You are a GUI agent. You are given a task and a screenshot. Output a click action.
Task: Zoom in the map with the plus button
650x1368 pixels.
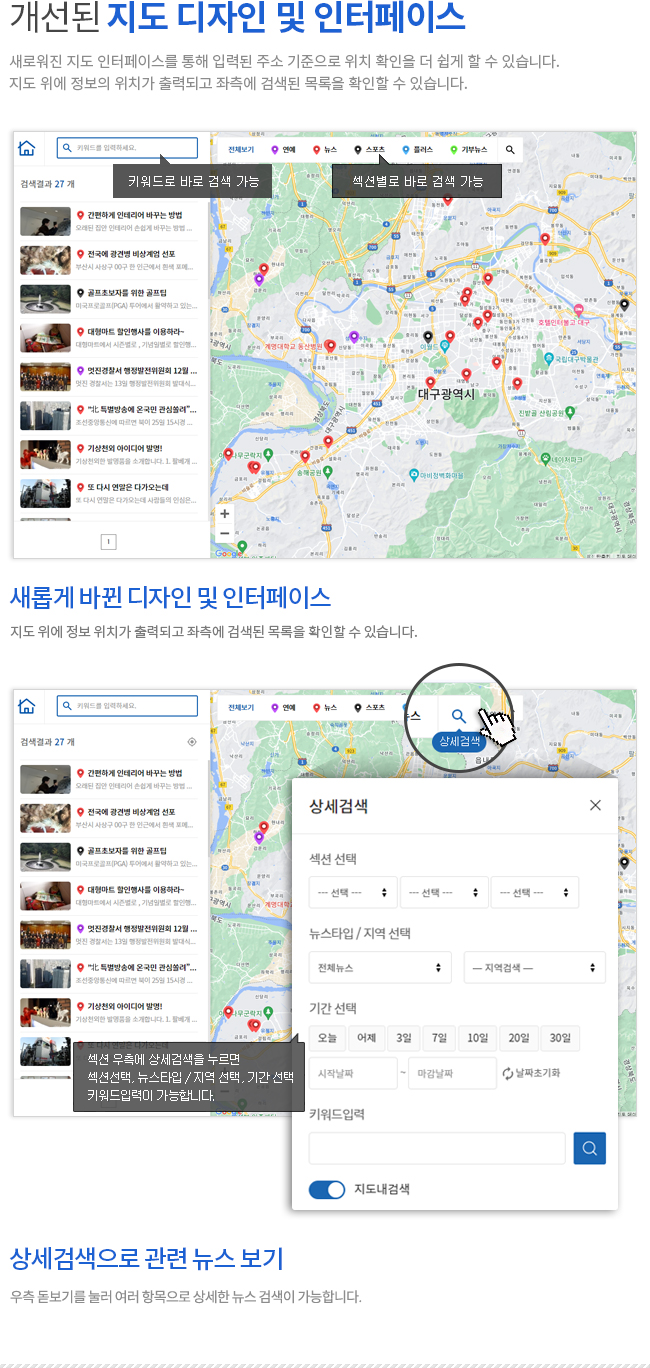point(225,513)
